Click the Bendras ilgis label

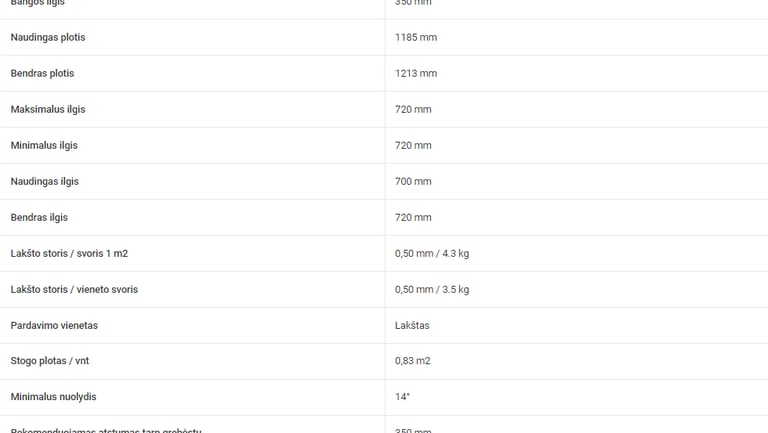(x=39, y=217)
